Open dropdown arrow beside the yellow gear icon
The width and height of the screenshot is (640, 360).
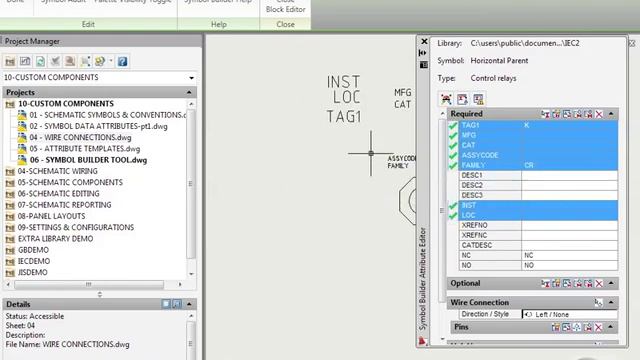coord(111,62)
